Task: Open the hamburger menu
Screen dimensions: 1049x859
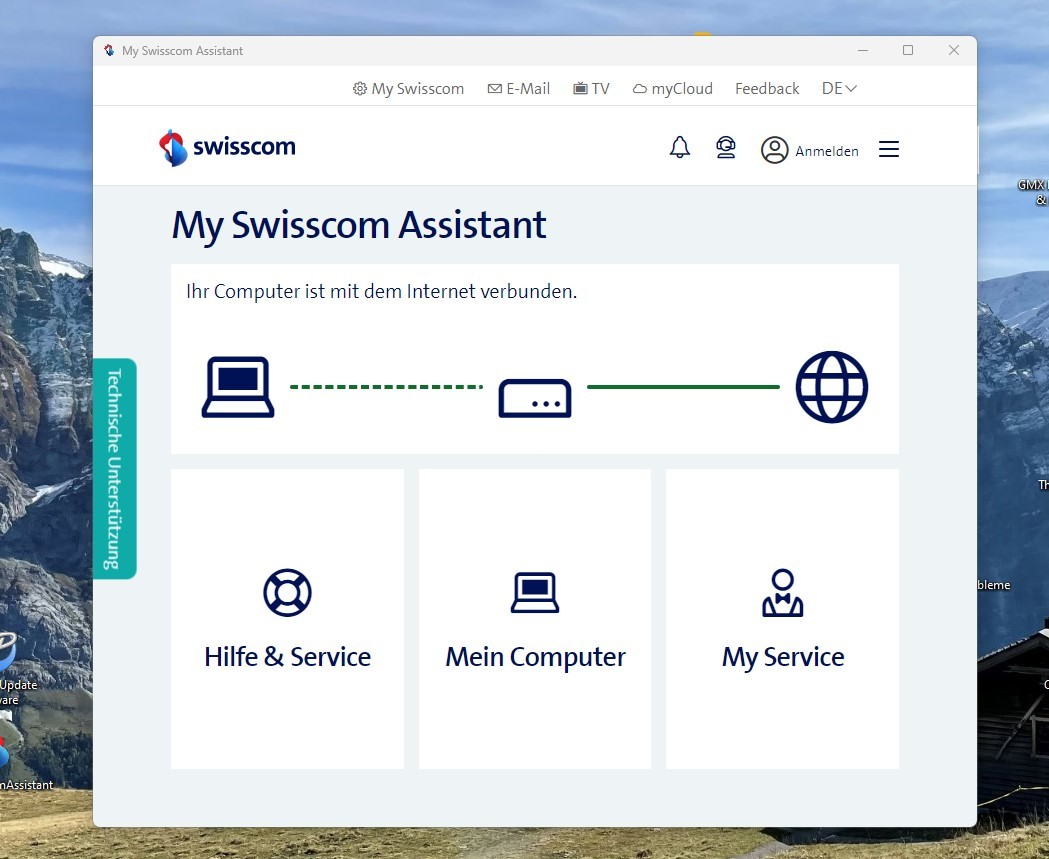Action: [x=888, y=149]
